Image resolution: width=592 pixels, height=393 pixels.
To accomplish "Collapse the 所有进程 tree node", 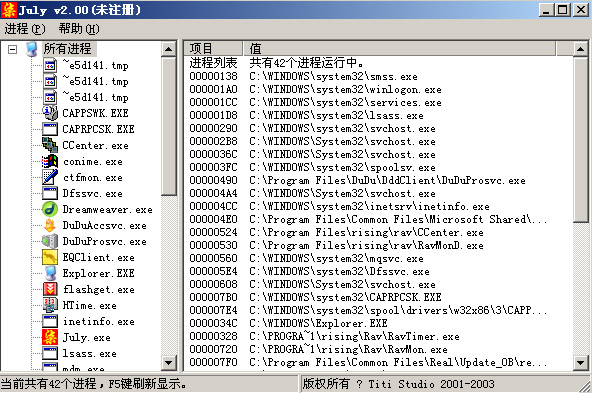I will pyautogui.click(x=12, y=49).
